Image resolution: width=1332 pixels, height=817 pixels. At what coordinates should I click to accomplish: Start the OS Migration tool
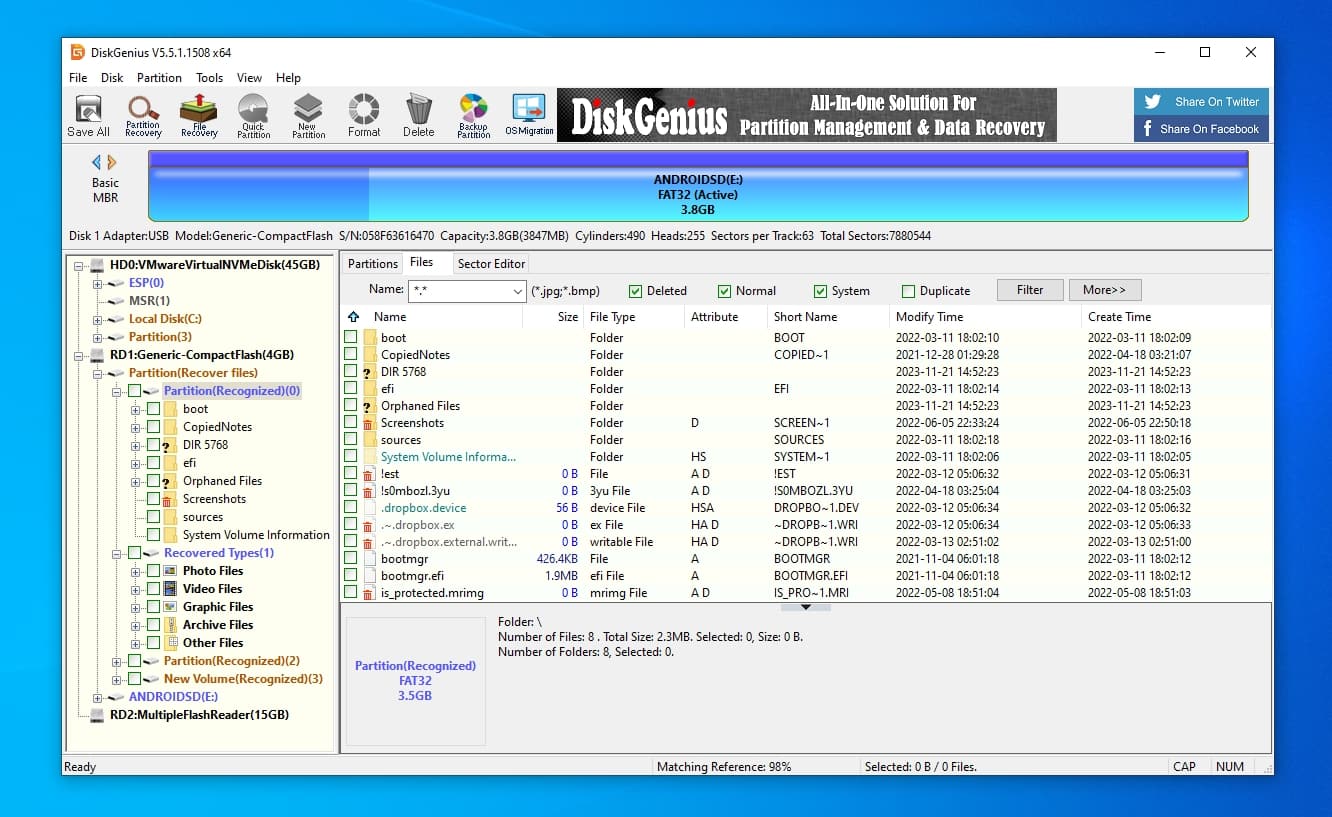pyautogui.click(x=529, y=115)
